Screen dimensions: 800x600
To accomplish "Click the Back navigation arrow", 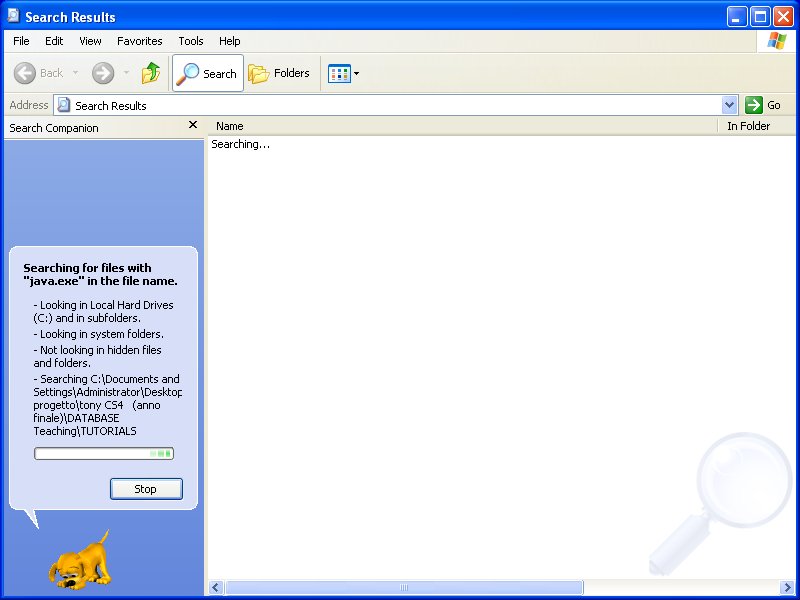I will tap(24, 73).
